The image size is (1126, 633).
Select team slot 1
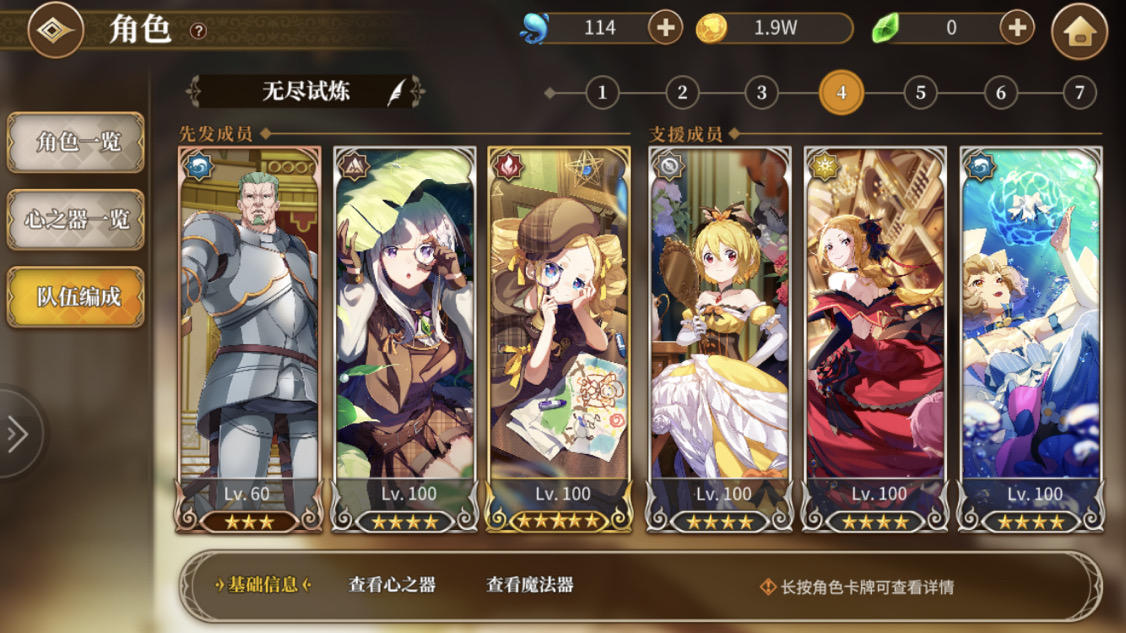(602, 92)
